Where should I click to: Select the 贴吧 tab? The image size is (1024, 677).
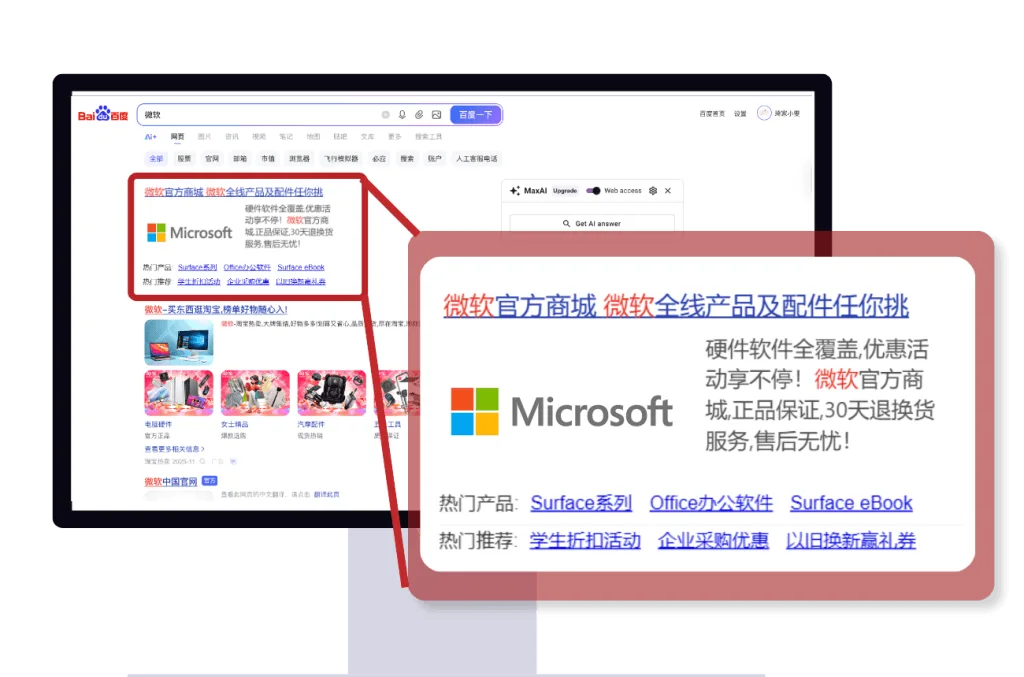pos(340,136)
